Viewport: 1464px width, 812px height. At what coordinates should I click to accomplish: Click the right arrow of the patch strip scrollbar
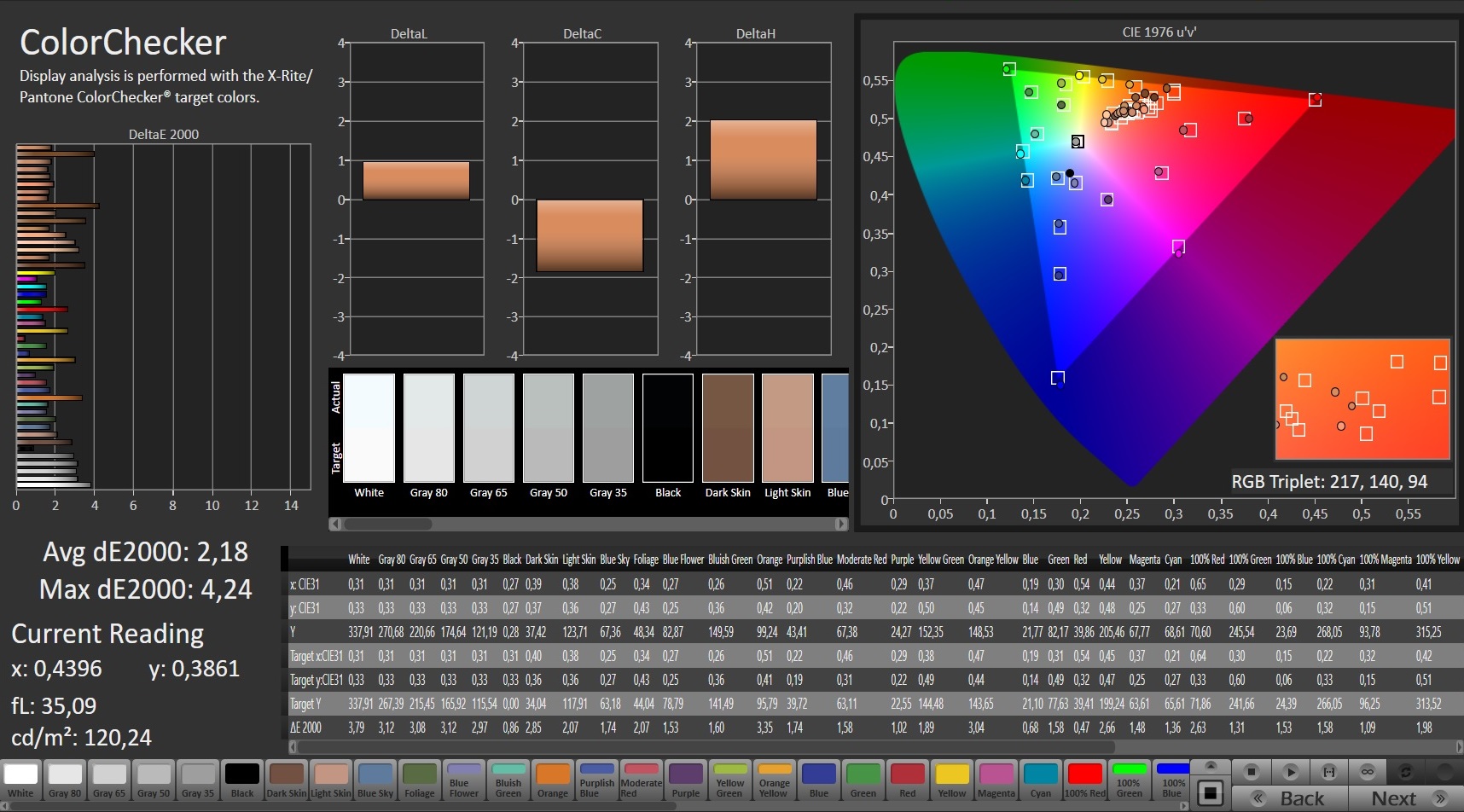[1183, 806]
